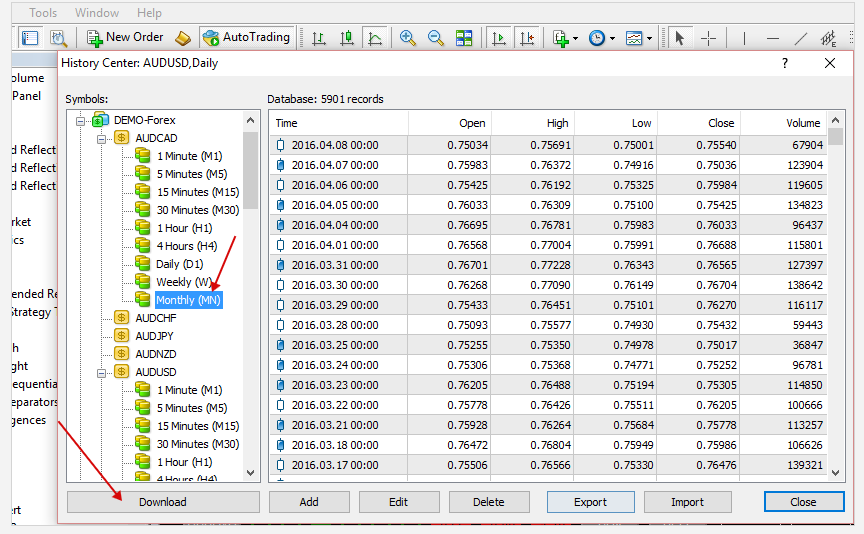Click the New Order toolbar button

tap(125, 37)
